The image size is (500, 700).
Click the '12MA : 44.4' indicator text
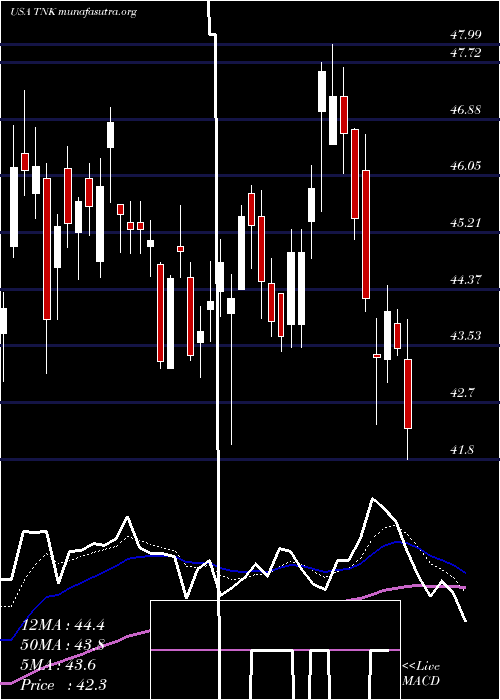click(62, 625)
